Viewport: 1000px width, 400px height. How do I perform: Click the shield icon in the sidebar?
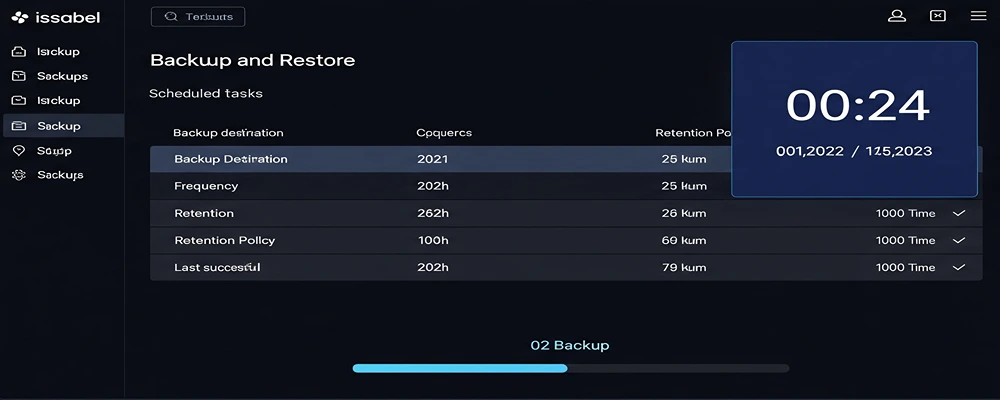pyautogui.click(x=18, y=150)
